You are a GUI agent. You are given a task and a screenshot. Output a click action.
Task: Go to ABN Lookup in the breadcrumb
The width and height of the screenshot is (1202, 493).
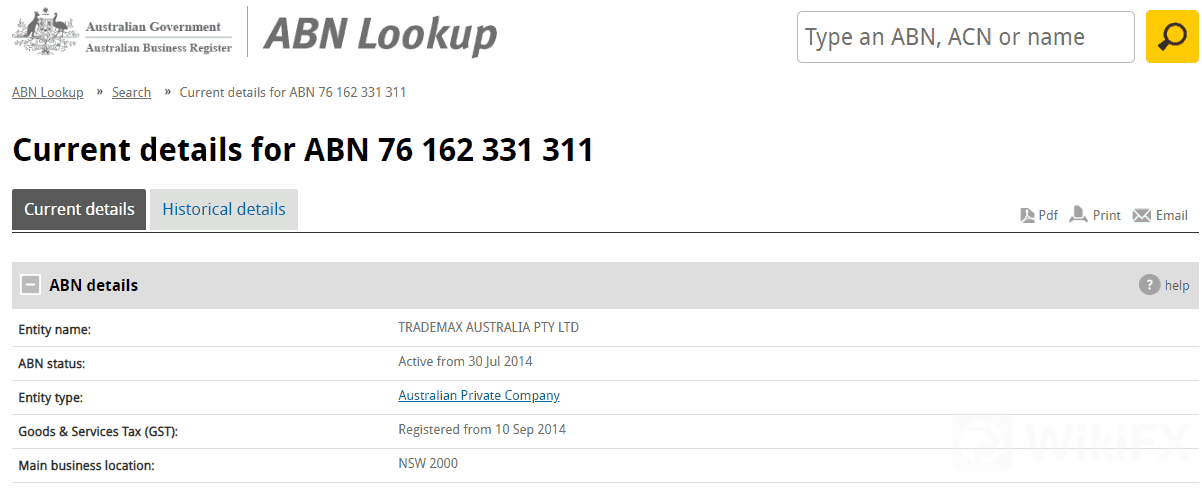pos(47,92)
